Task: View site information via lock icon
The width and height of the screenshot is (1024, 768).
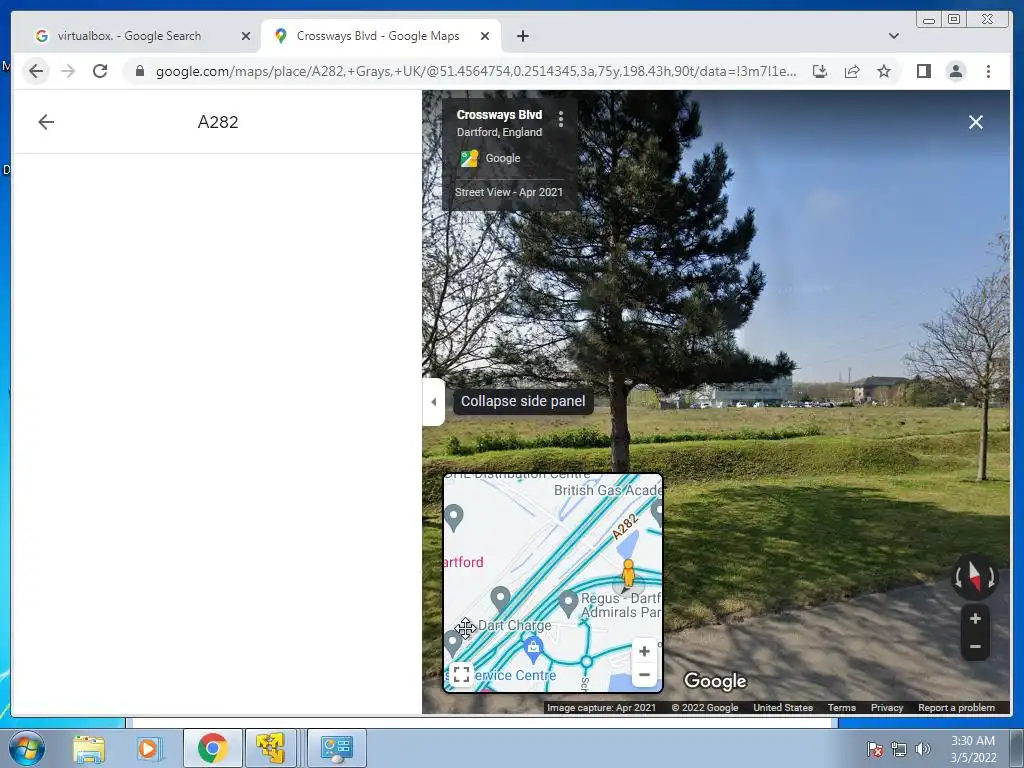Action: coord(139,71)
